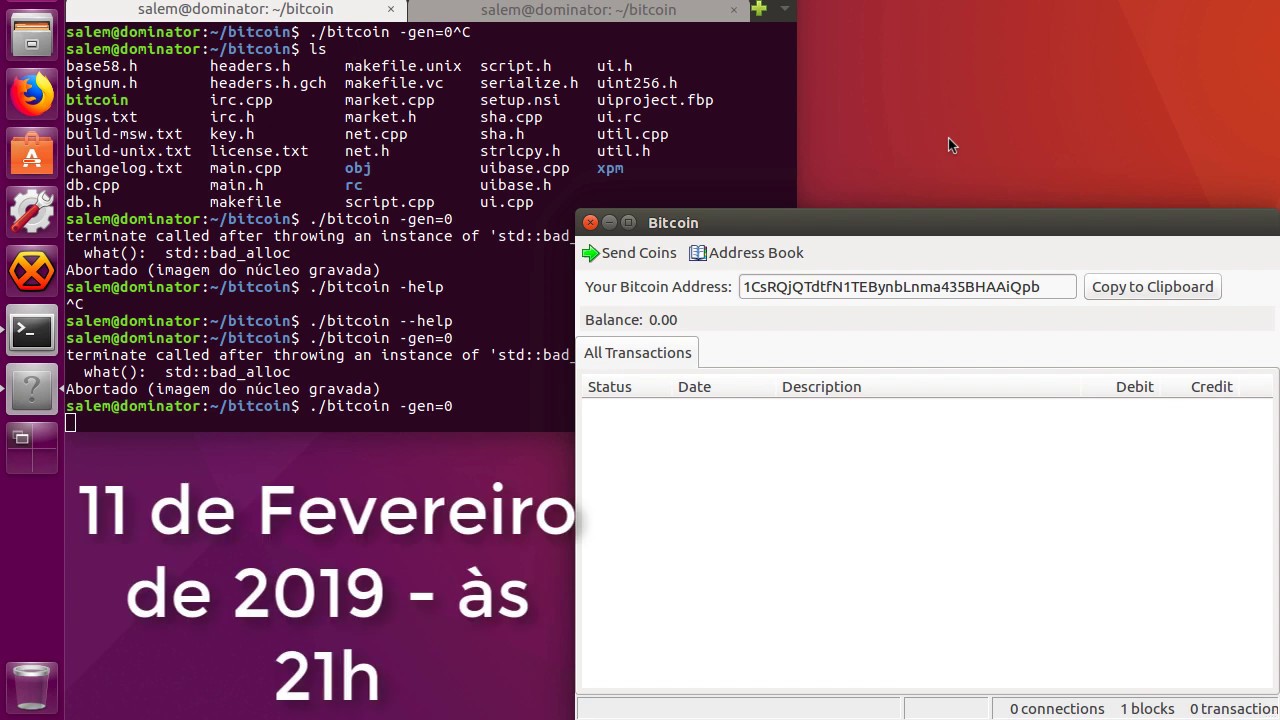This screenshot has width=1280, height=720.
Task: Open Firefox from the dock
Action: pos(32,94)
